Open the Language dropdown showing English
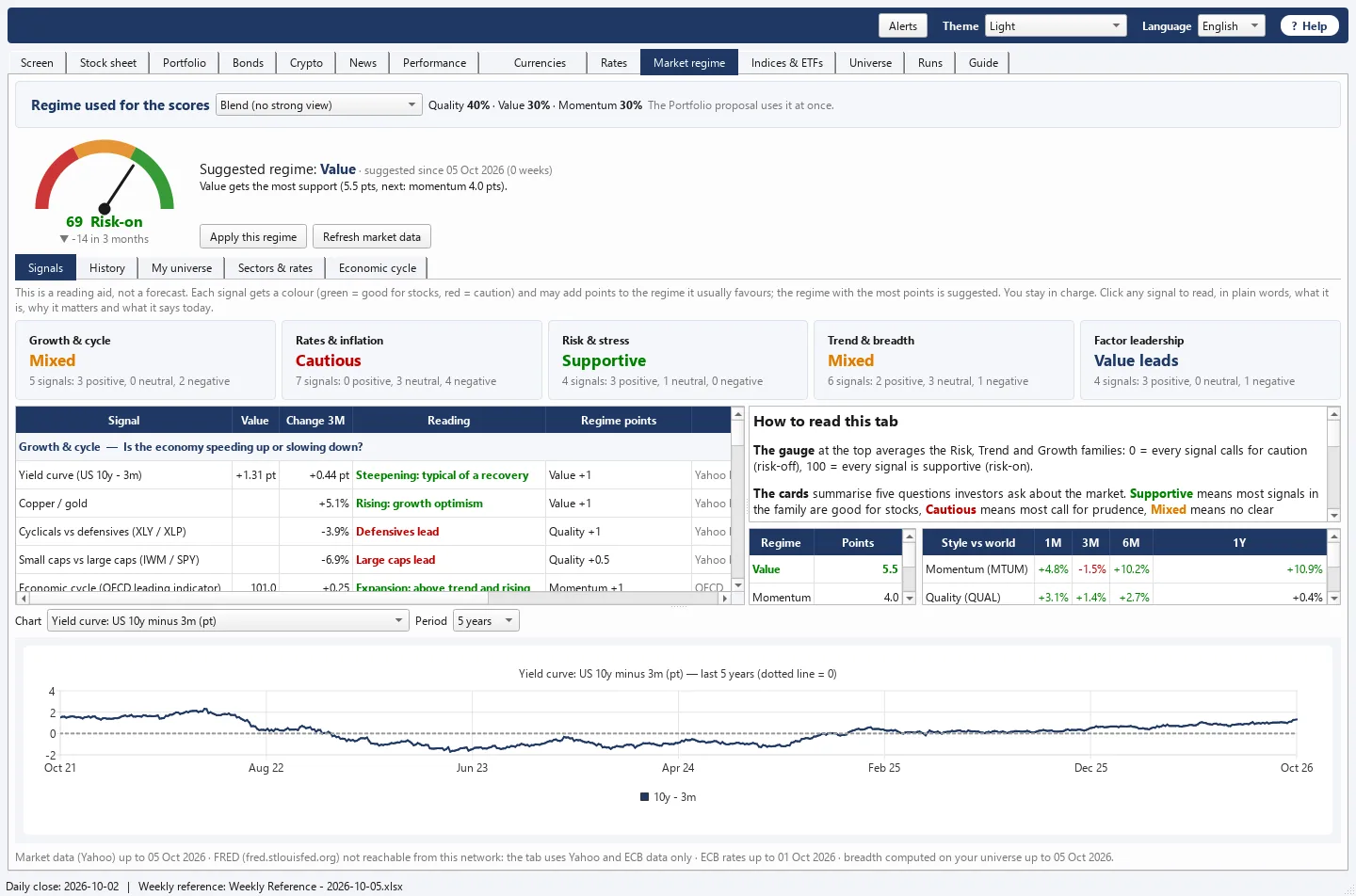1356x896 pixels. (x=1231, y=26)
